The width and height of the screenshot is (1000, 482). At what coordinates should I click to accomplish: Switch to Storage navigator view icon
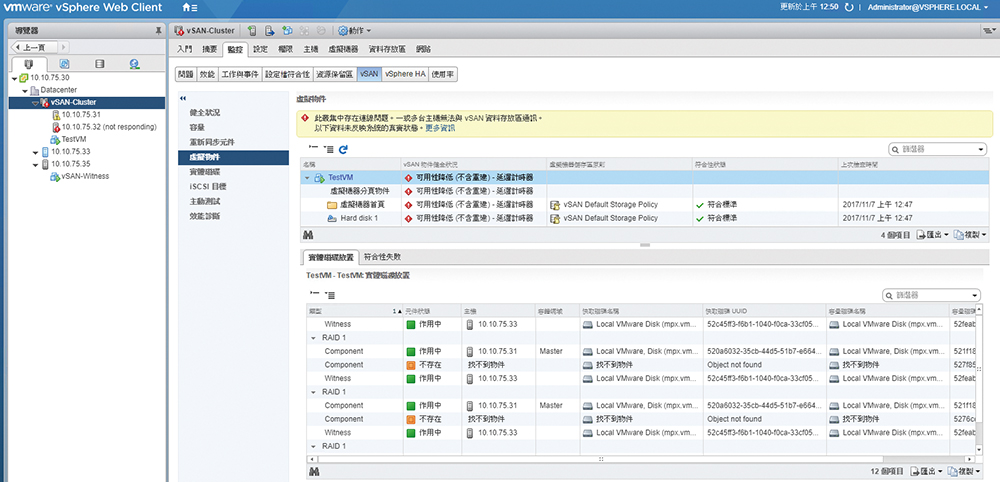pos(99,64)
